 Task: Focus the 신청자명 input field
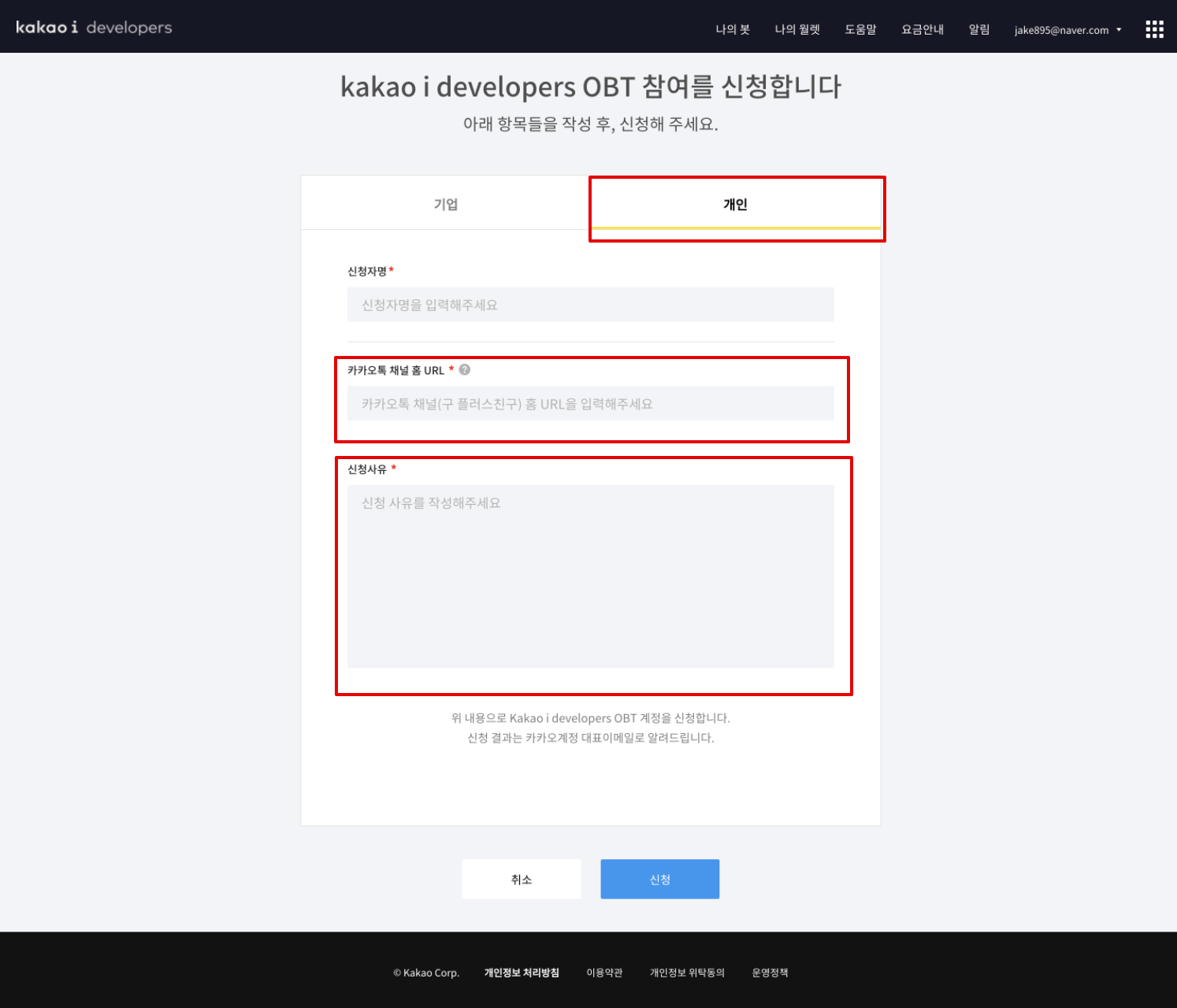pyautogui.click(x=590, y=305)
